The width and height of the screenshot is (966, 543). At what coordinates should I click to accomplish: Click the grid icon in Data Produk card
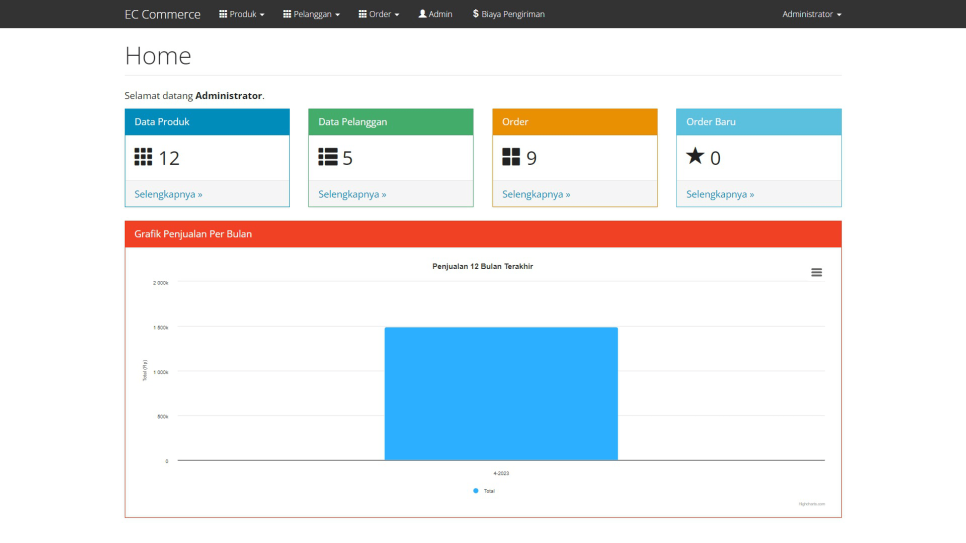pos(143,157)
